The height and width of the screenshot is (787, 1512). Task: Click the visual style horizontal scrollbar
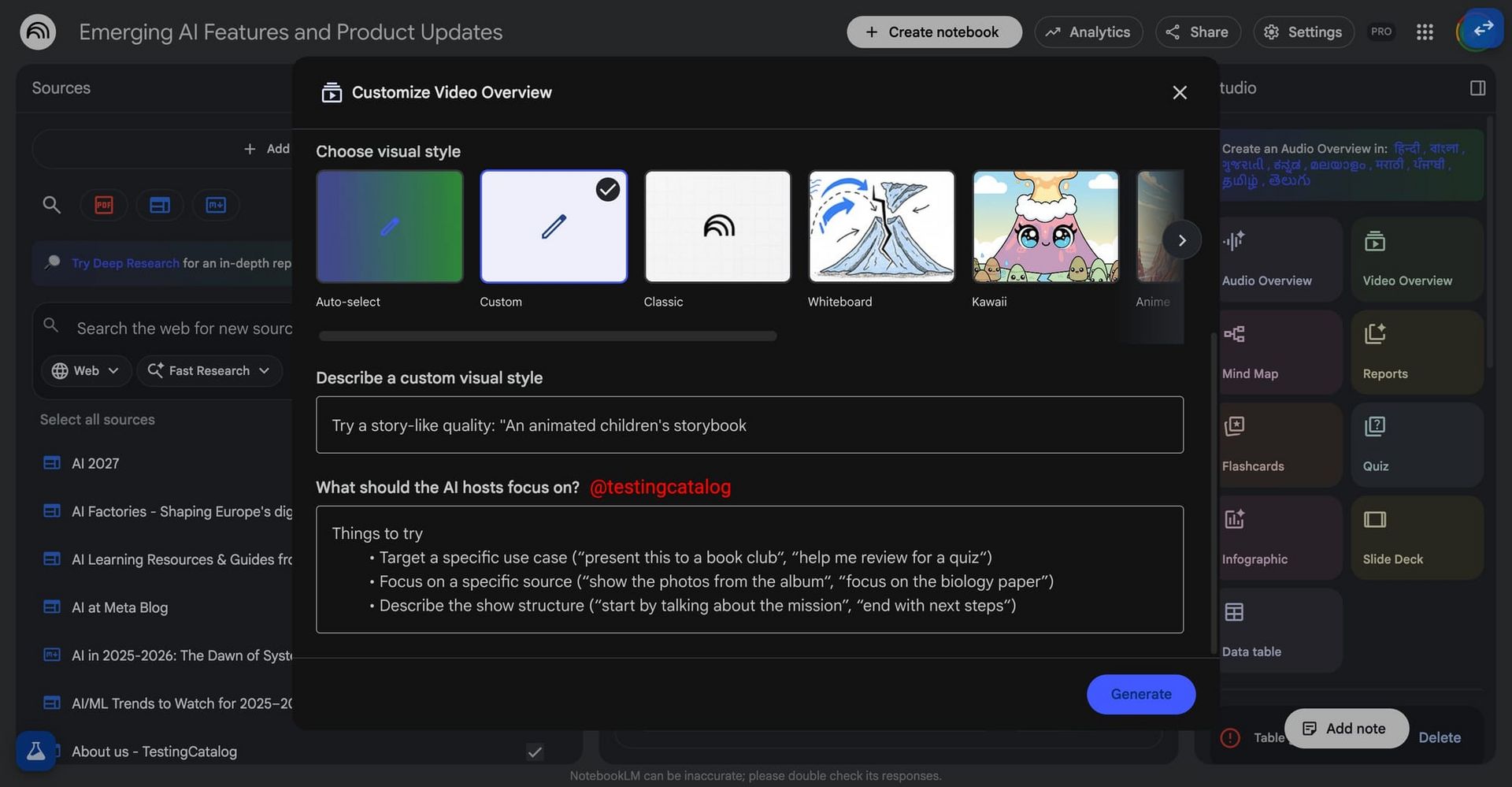pyautogui.click(x=547, y=336)
